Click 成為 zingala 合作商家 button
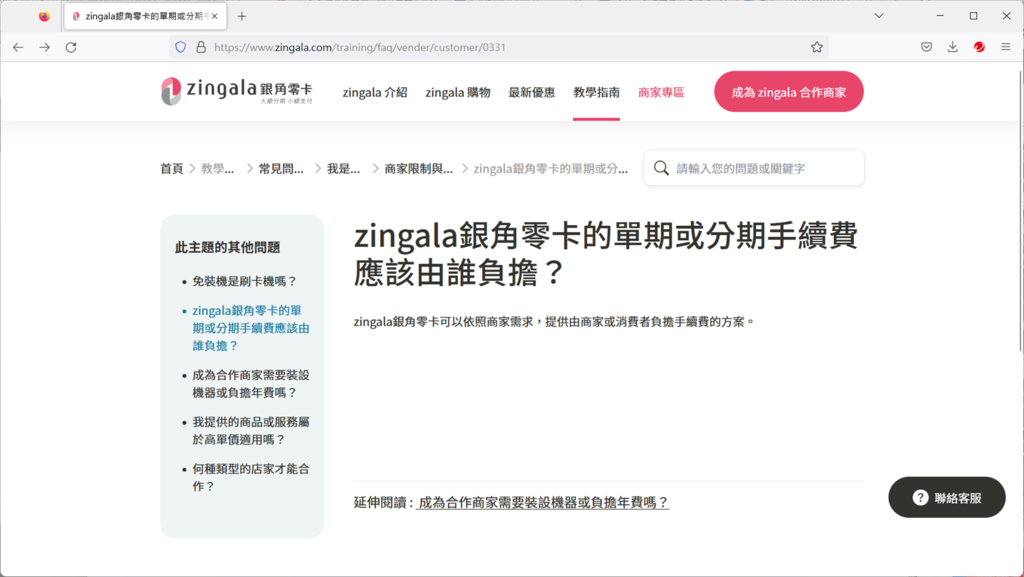Screen dimensions: 1024x577 click(789, 91)
